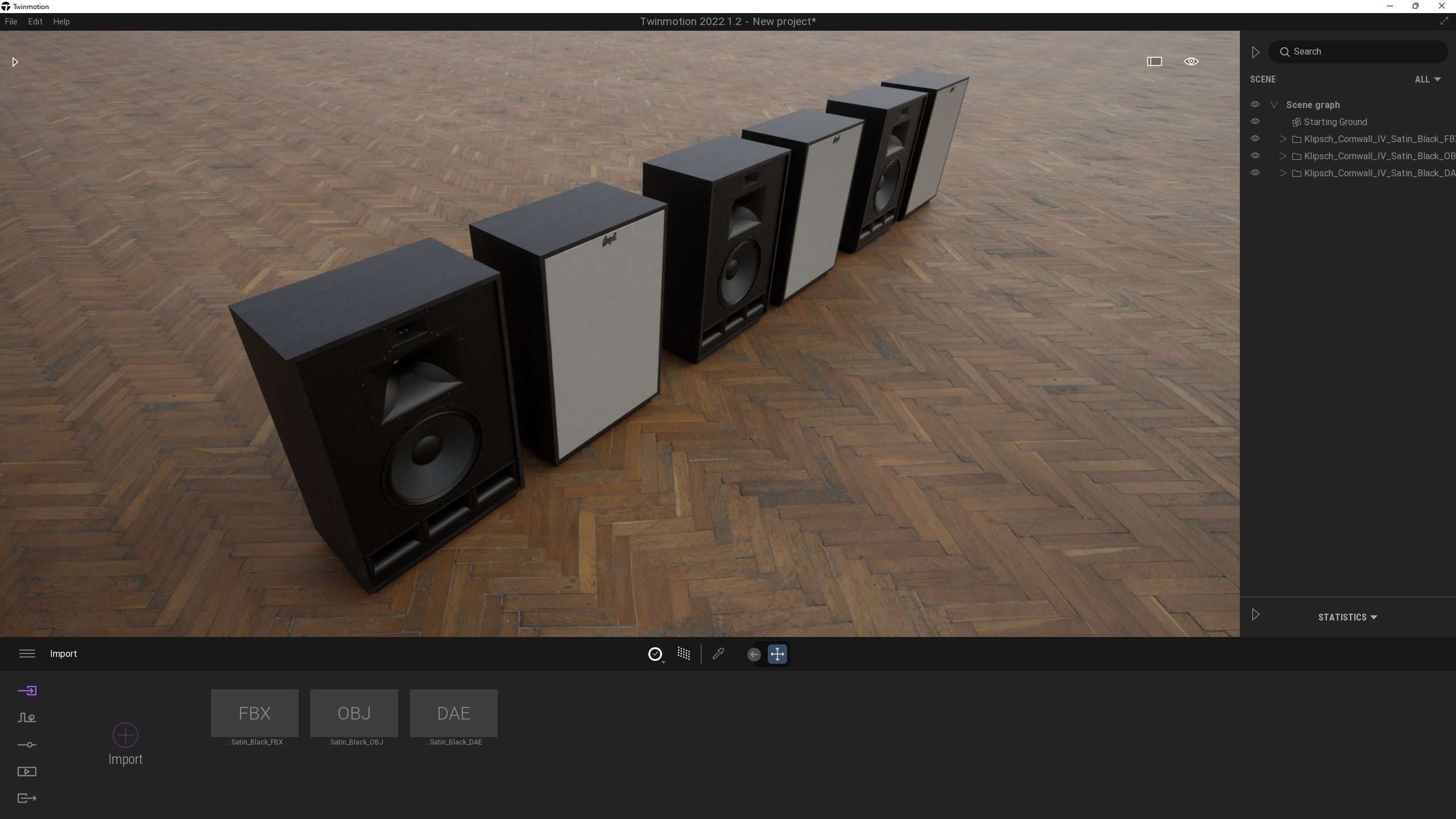This screenshot has height=819, width=1456.
Task: Select the material picker eyedropper tool
Action: [718, 653]
